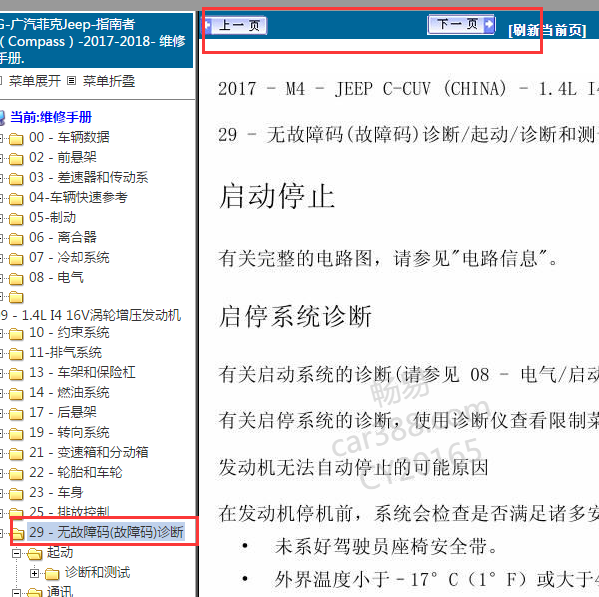599x597 pixels.
Task: Select 17 - 后悬架 entry
Action: (x=63, y=412)
